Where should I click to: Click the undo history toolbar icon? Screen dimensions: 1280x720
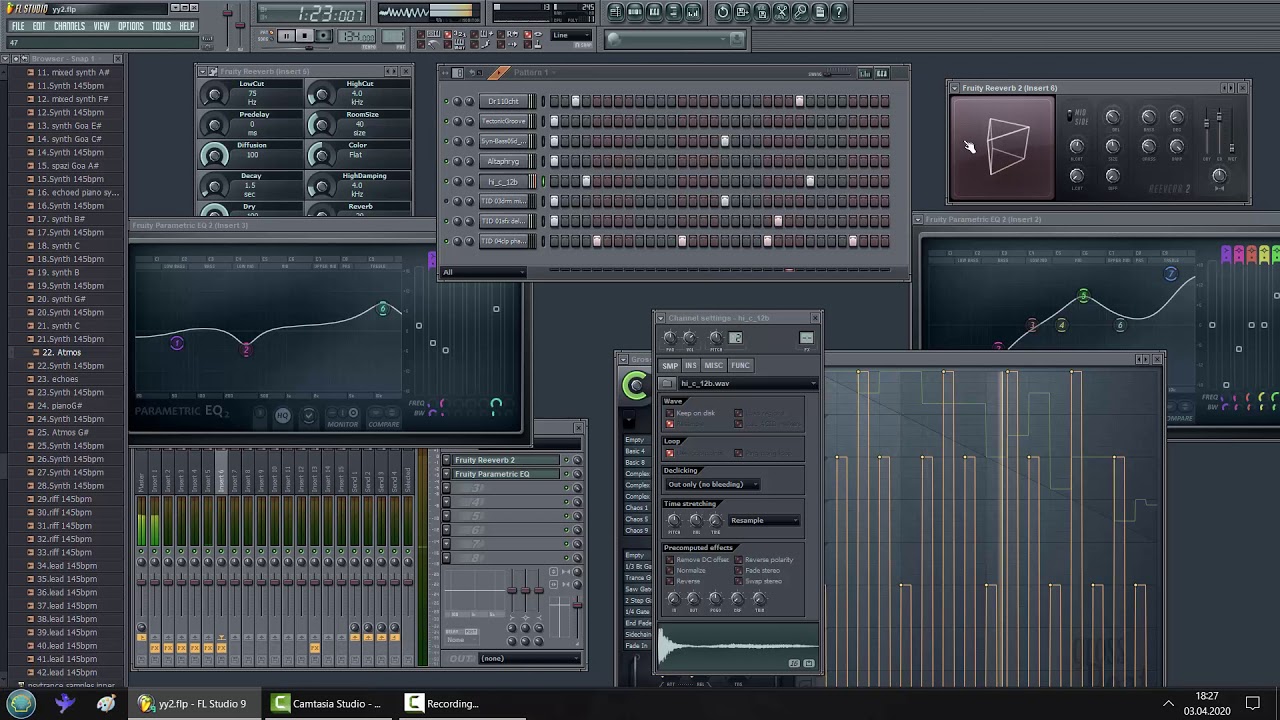point(723,12)
